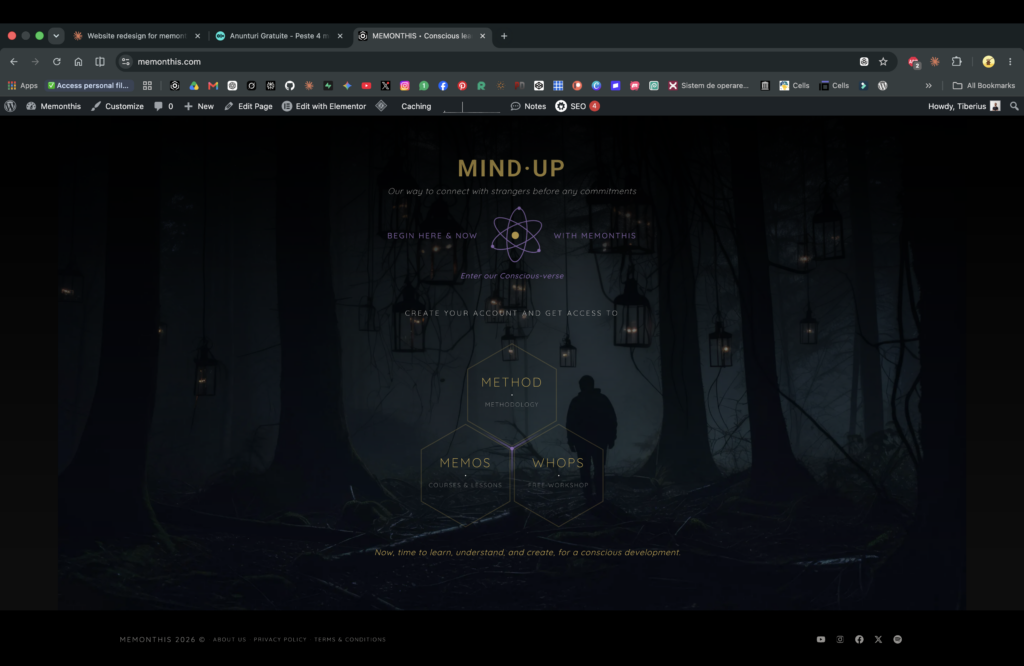Open the tab search dropdown arrow
The width and height of the screenshot is (1024, 666).
click(56, 36)
